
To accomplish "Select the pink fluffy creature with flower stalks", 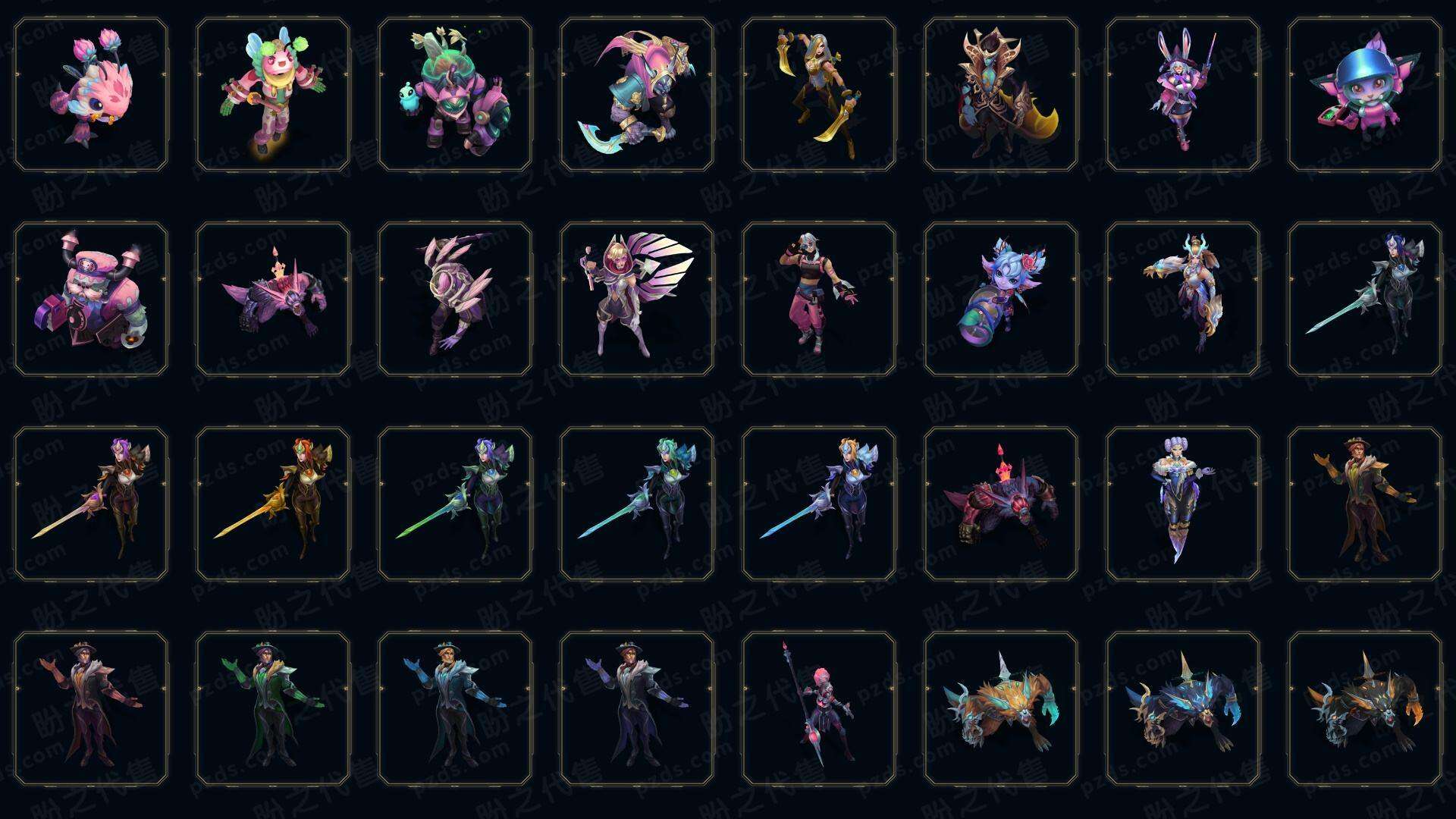I will (x=91, y=94).
